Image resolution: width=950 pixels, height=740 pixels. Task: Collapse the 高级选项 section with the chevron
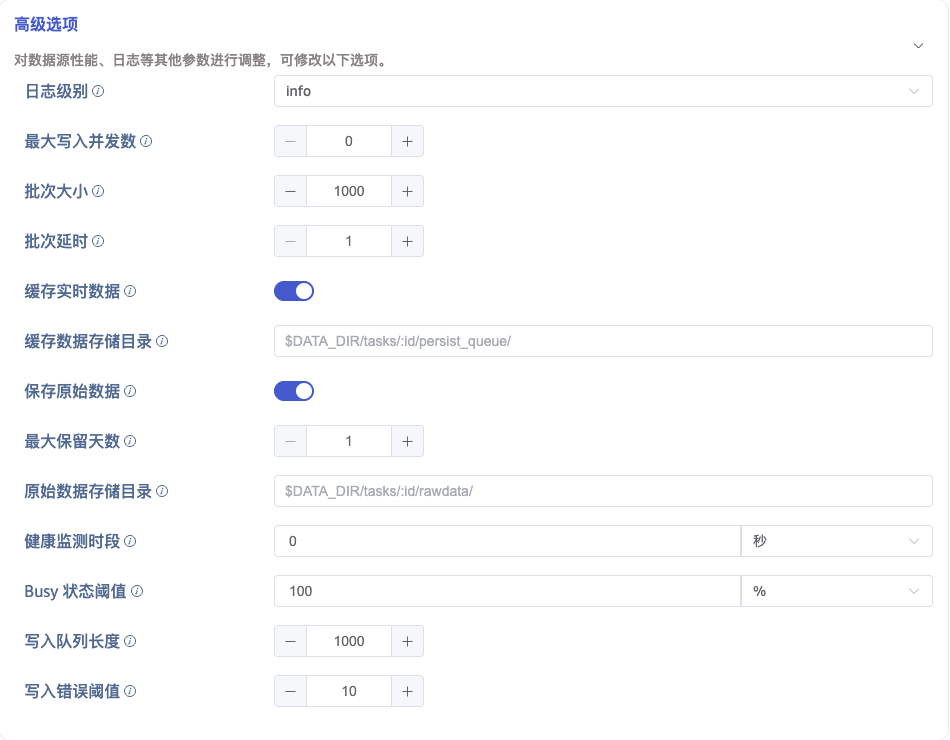coord(918,45)
